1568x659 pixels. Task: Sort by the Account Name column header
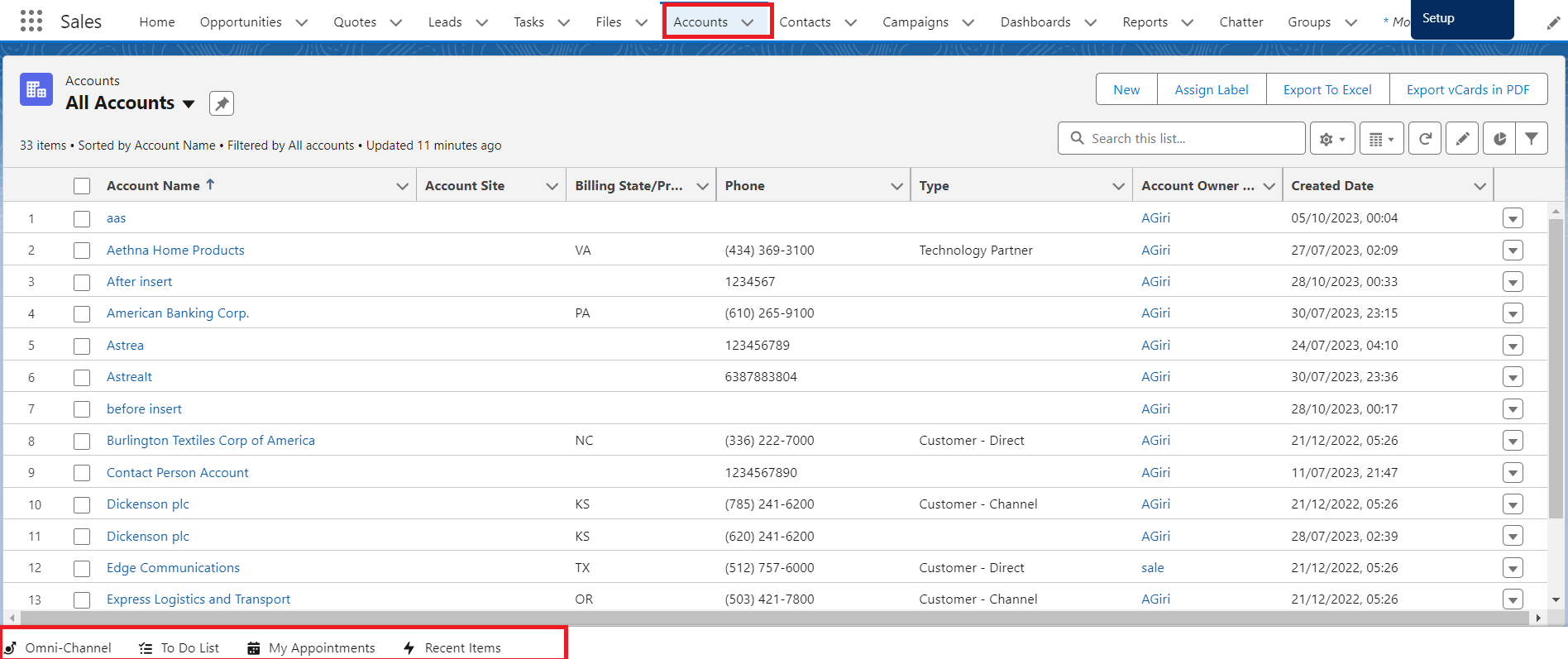(x=153, y=186)
